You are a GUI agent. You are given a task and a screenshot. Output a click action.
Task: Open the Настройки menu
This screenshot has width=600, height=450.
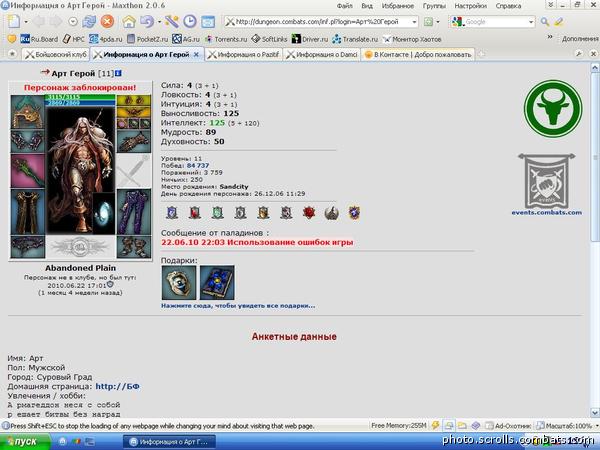tap(471, 6)
